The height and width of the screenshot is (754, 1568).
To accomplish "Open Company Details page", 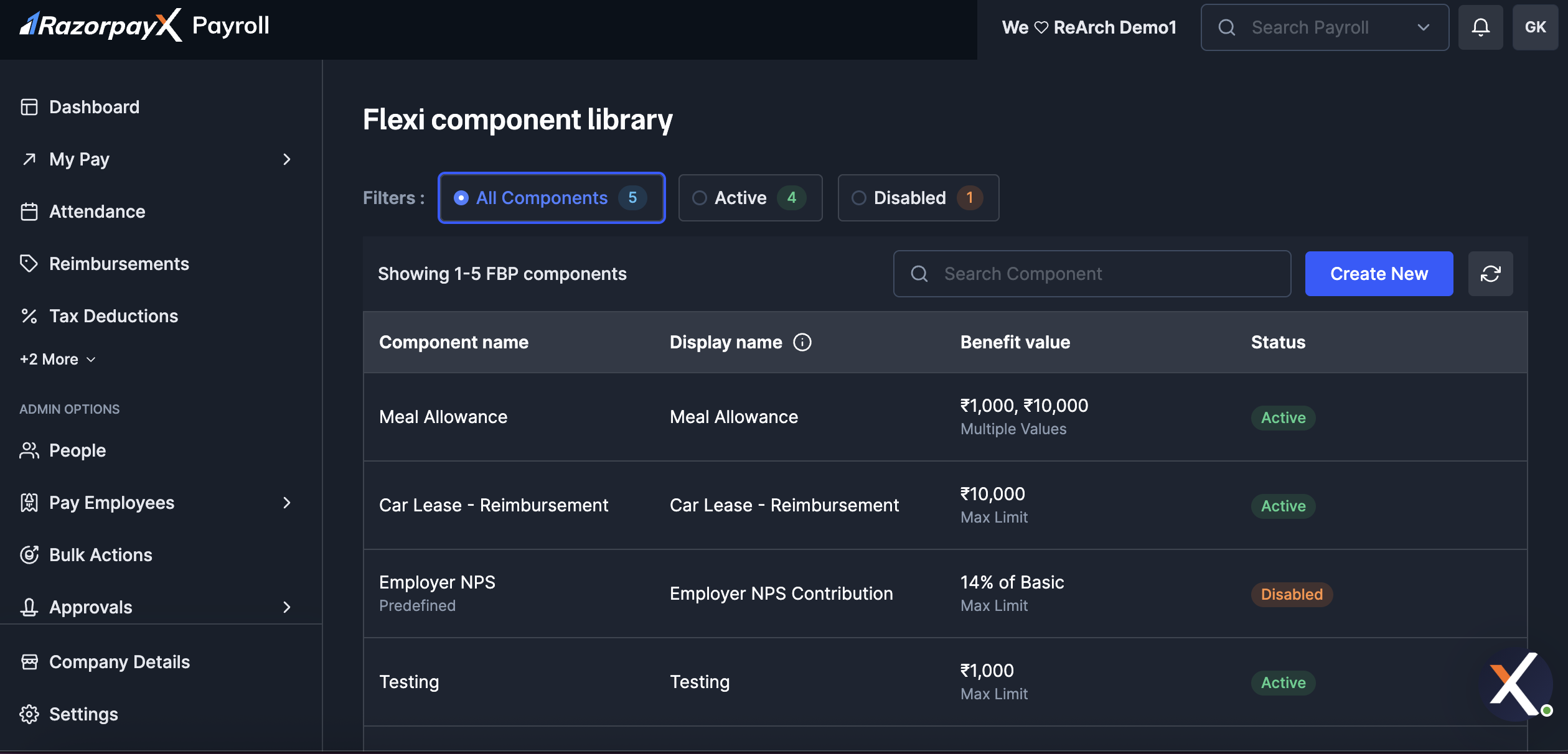I will click(120, 662).
